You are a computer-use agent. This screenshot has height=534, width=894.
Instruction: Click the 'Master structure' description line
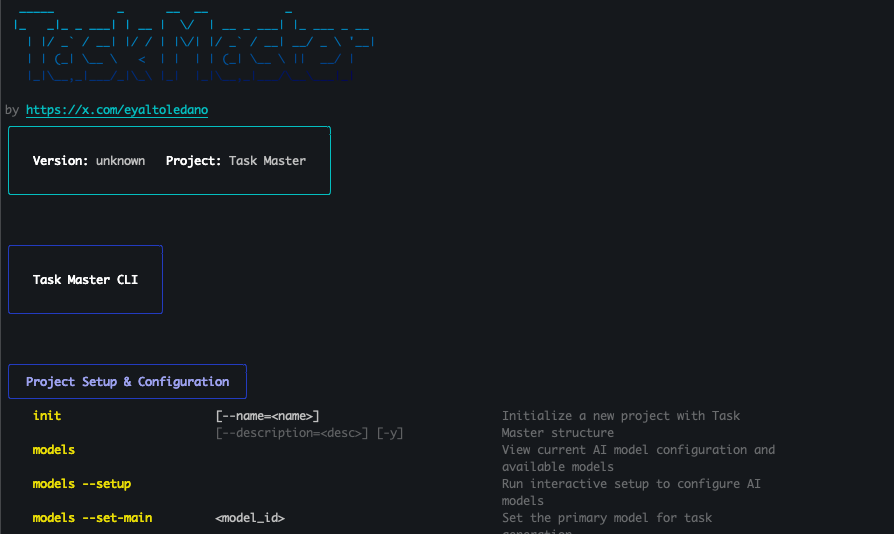coord(558,433)
